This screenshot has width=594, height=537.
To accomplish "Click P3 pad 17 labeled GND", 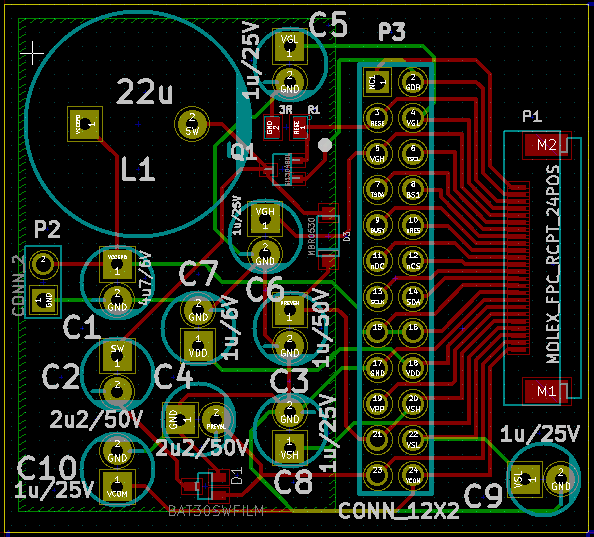I will [x=377, y=368].
